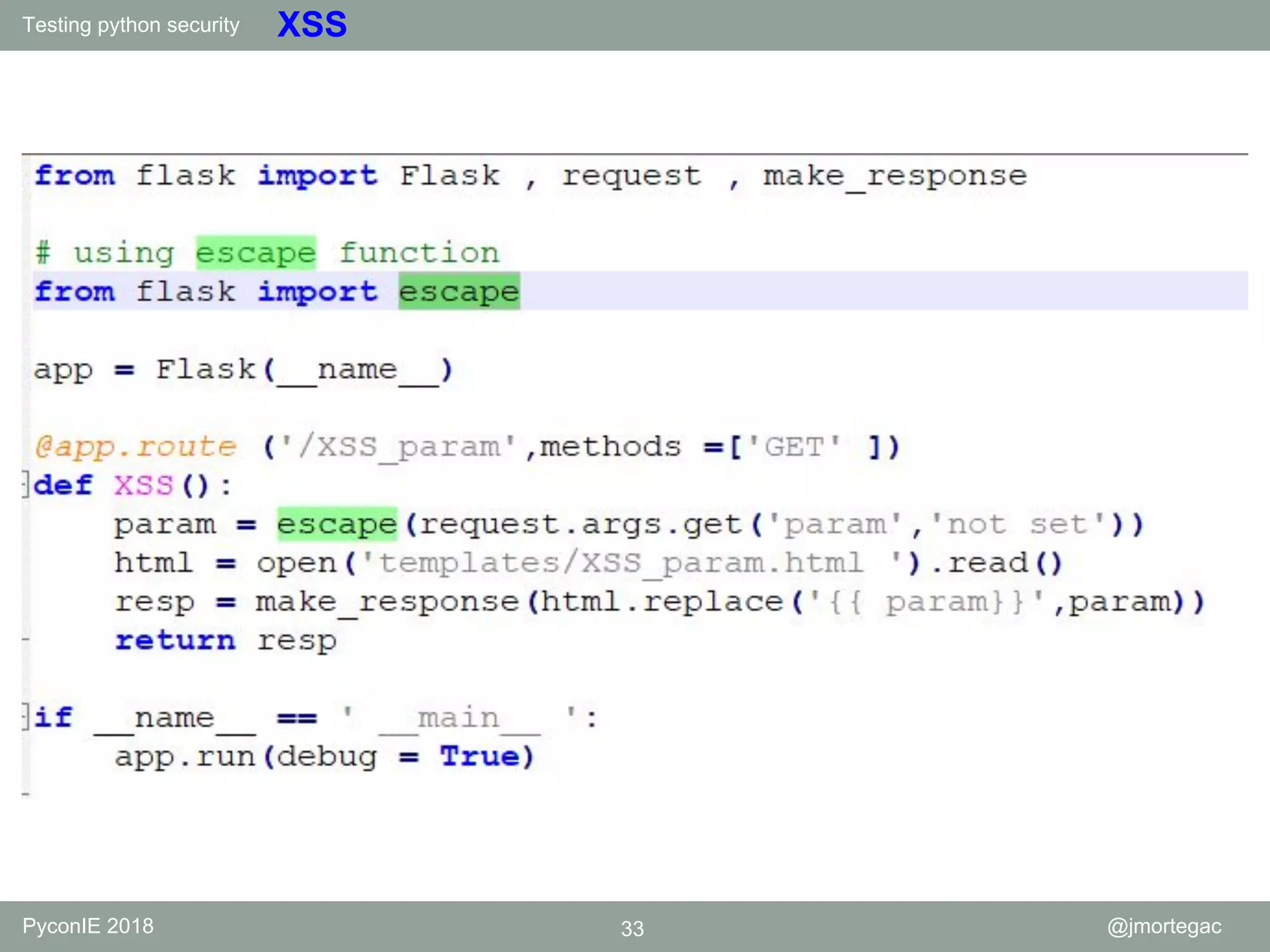Click the '__main__' string
Screen dimensions: 1270x952
click(x=460, y=718)
